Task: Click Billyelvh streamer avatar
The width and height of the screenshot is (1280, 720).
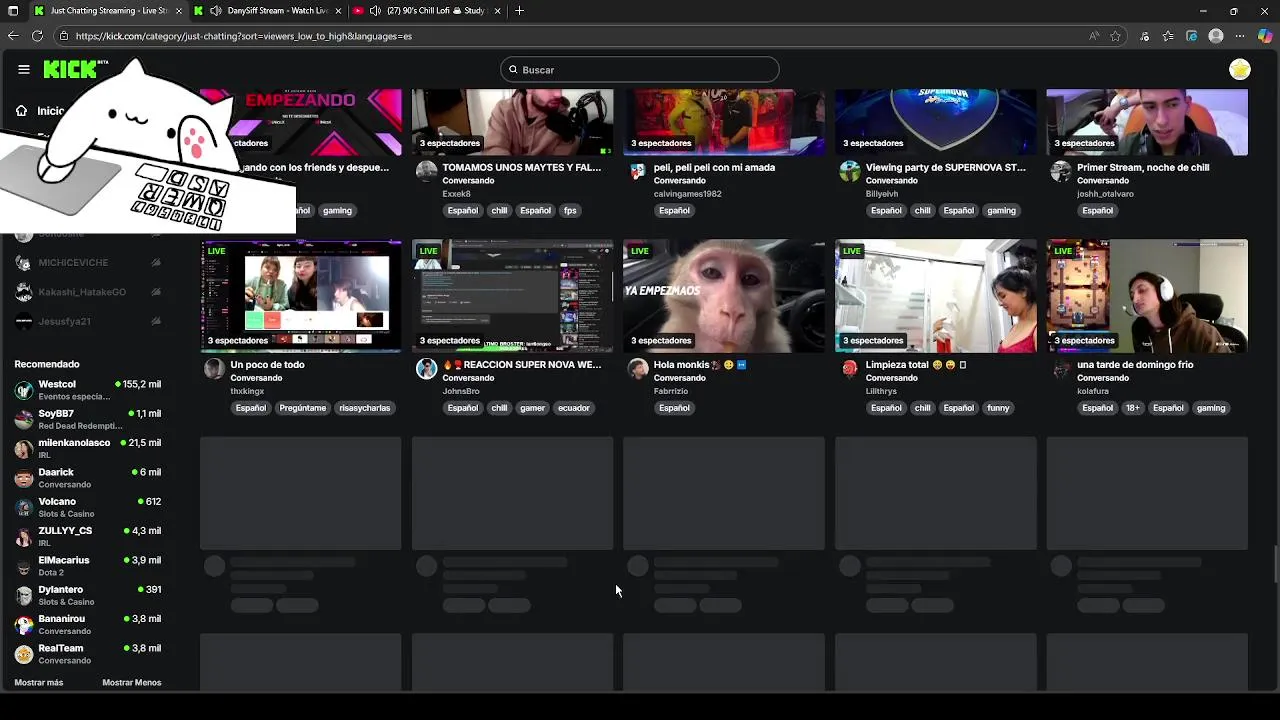Action: click(850, 171)
